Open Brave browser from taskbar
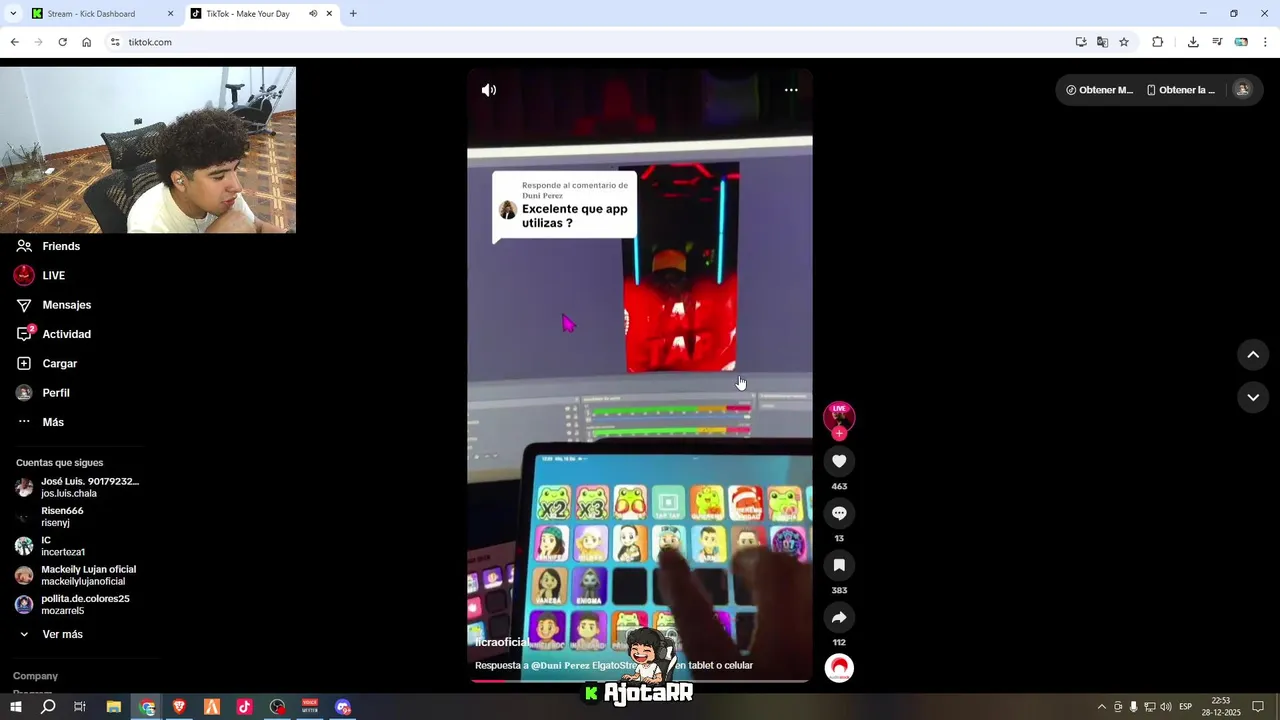Screen dimensions: 1280x720 click(179, 707)
